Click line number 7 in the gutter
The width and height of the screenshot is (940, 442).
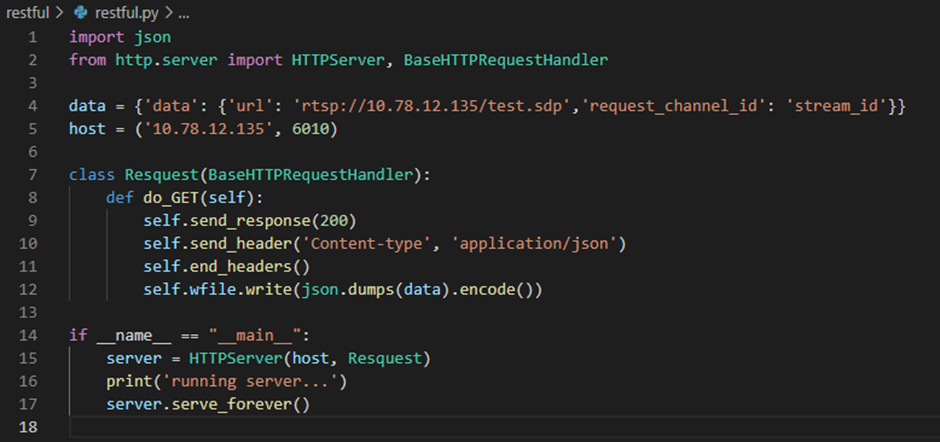pos(32,175)
